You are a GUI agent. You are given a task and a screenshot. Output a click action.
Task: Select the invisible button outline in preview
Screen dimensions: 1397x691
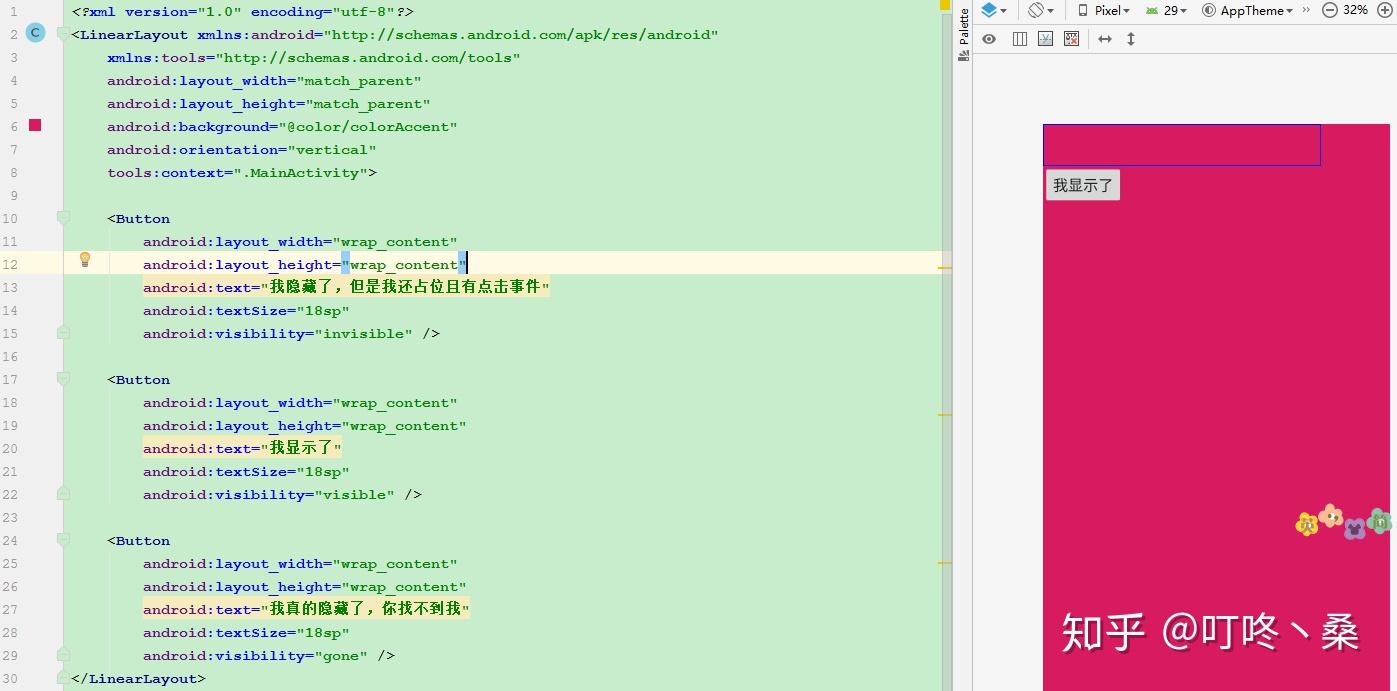coord(1181,145)
